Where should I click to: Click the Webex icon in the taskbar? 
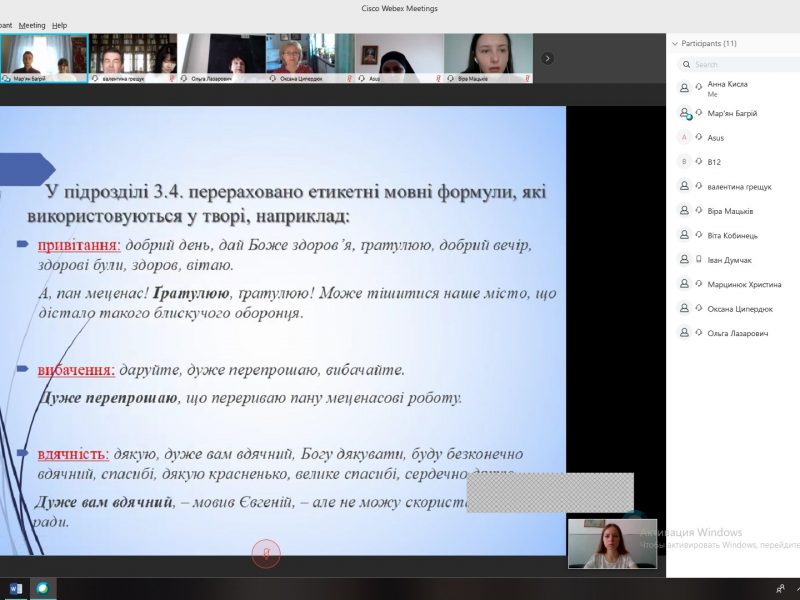[42, 588]
